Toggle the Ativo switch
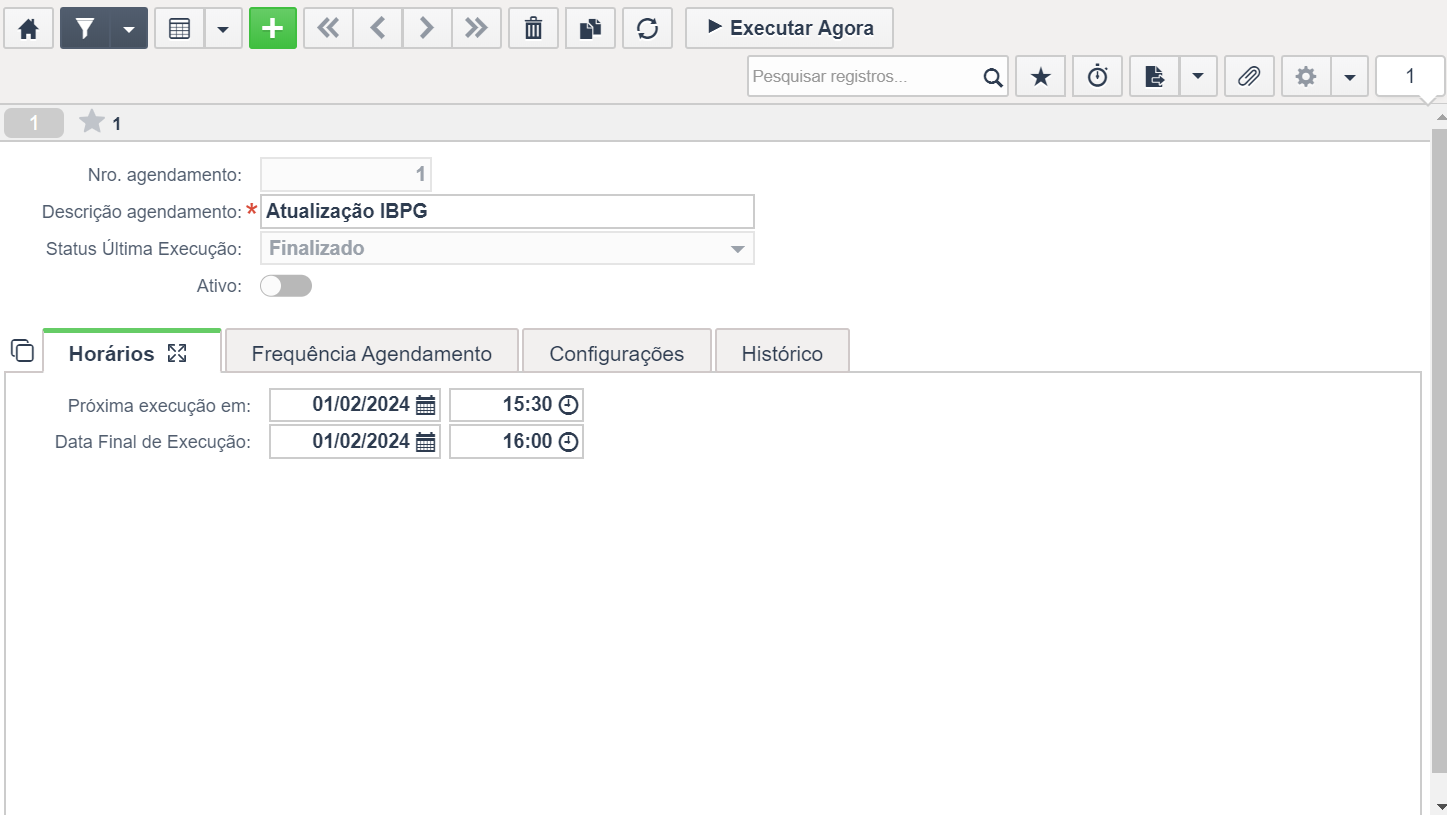The height and width of the screenshot is (815, 1447). 286,286
